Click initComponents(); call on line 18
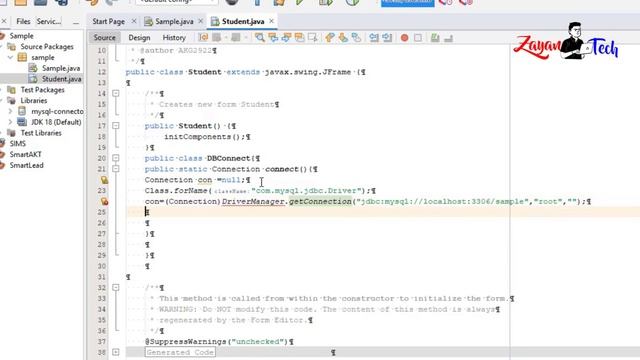640x360 pixels. 204,137
